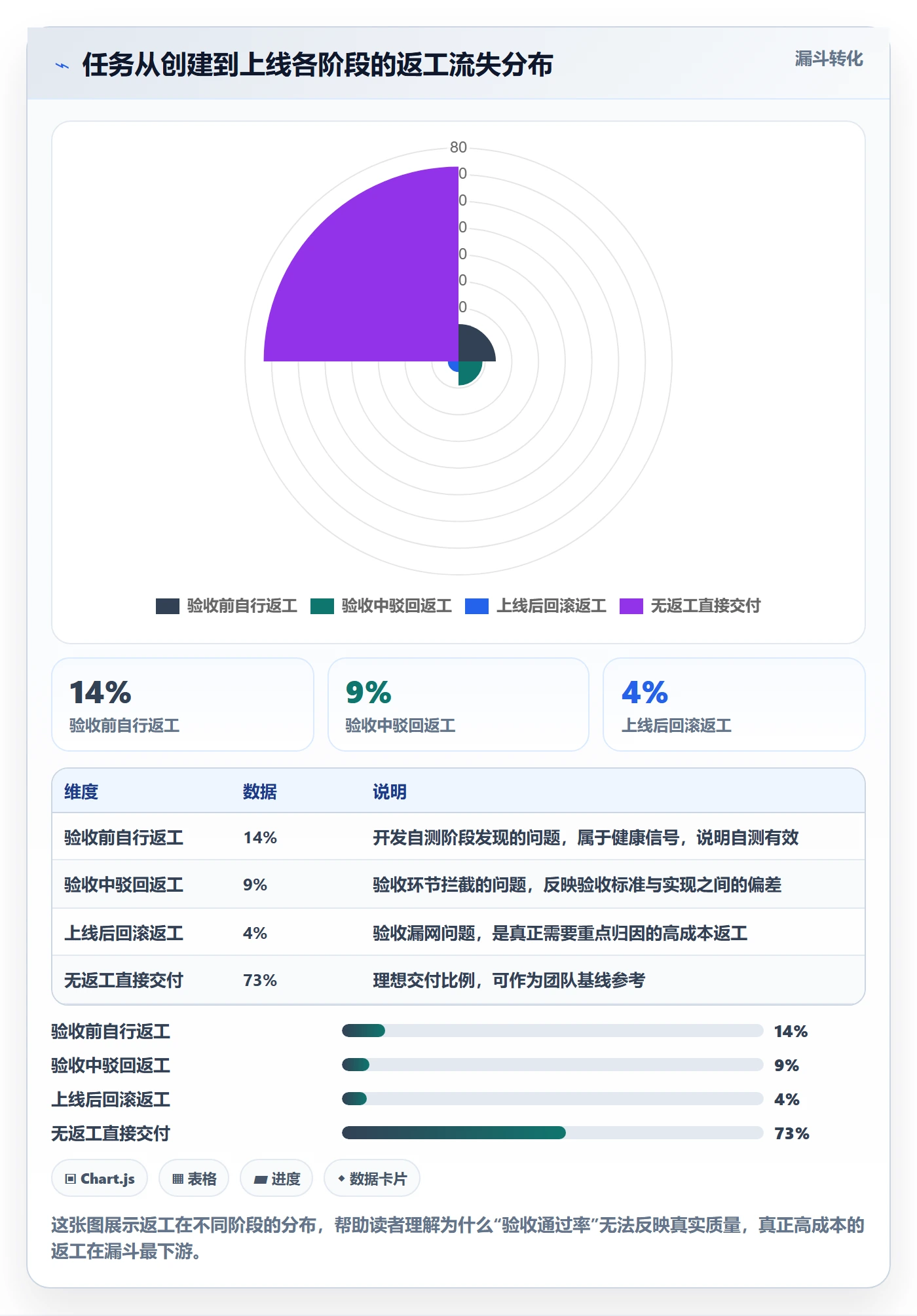Select the 表格 tag chip
The height and width of the screenshot is (1316, 917).
[x=194, y=1179]
